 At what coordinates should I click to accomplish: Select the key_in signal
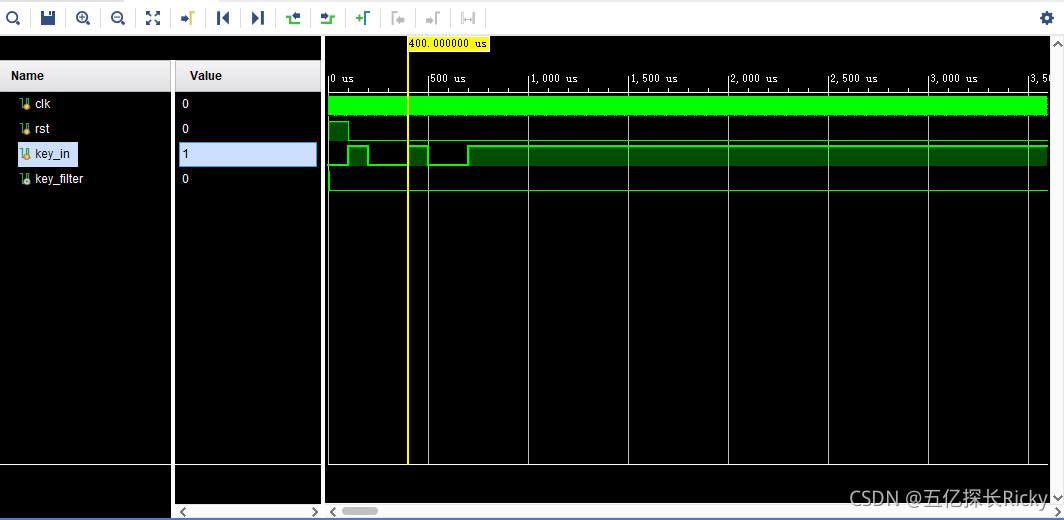48,154
